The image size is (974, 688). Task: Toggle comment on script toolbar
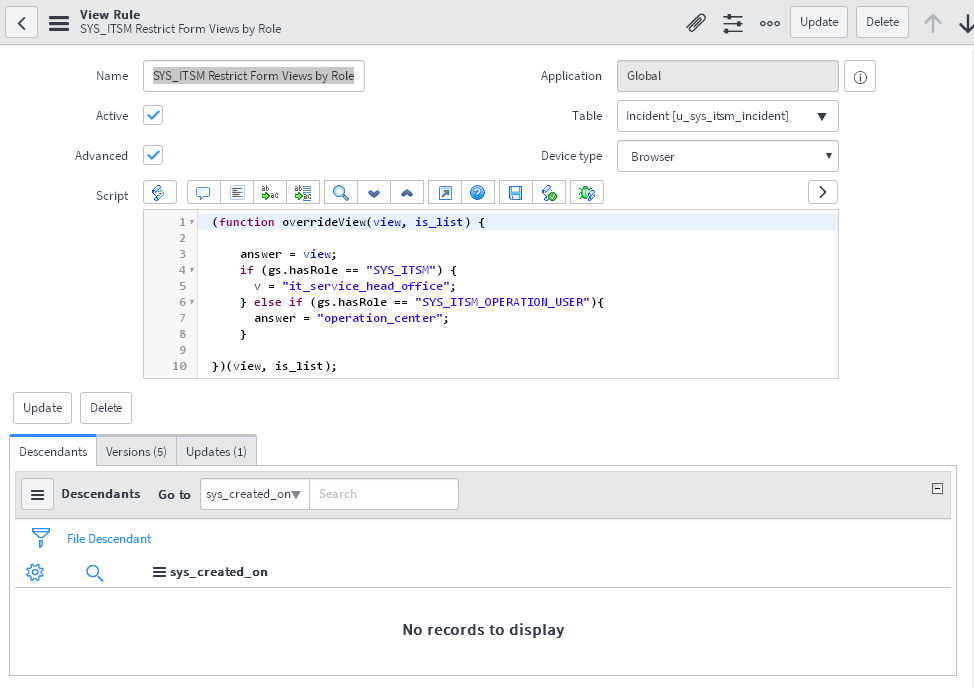pos(203,192)
